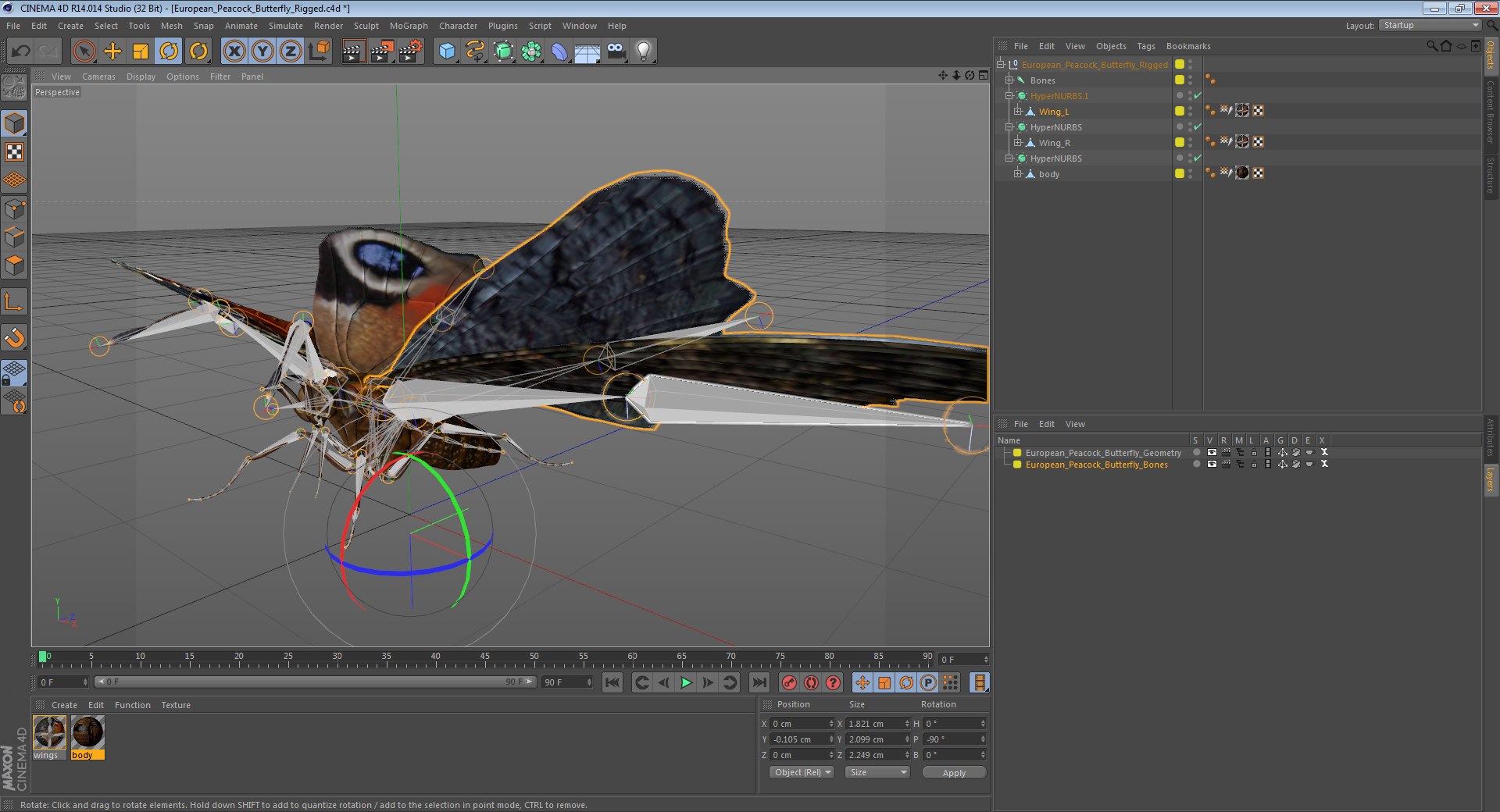Image resolution: width=1500 pixels, height=812 pixels.
Task: Toggle Position keyframe recording
Action: point(862,683)
